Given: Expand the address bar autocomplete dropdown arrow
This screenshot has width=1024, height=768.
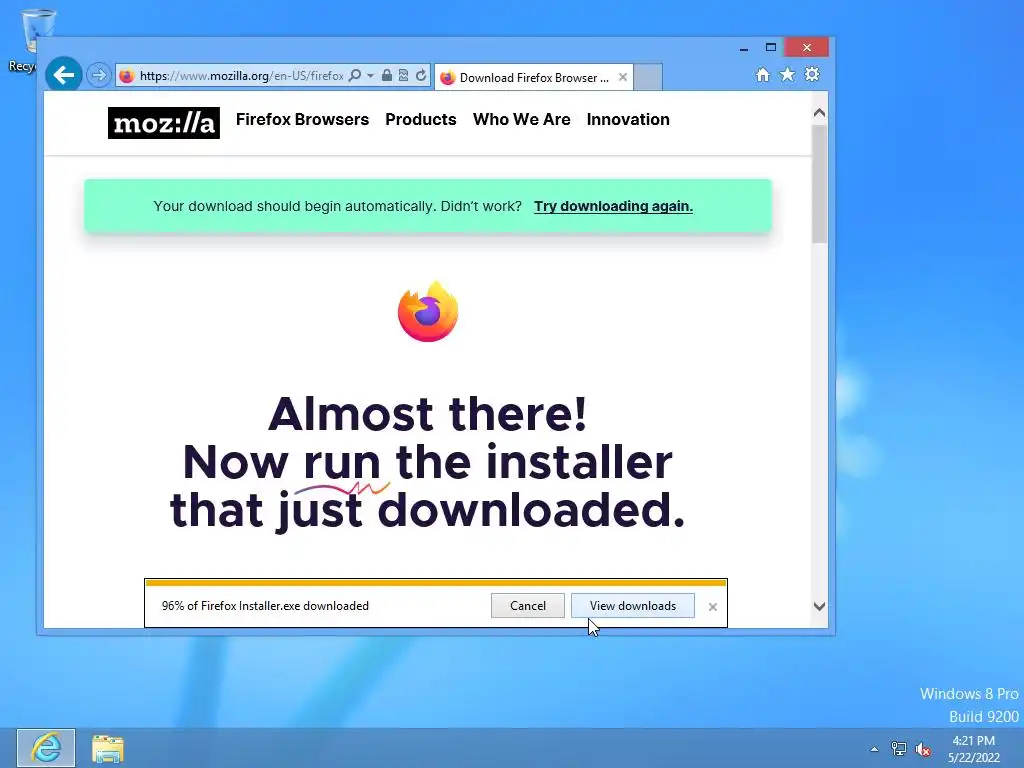Looking at the screenshot, I should pos(370,76).
